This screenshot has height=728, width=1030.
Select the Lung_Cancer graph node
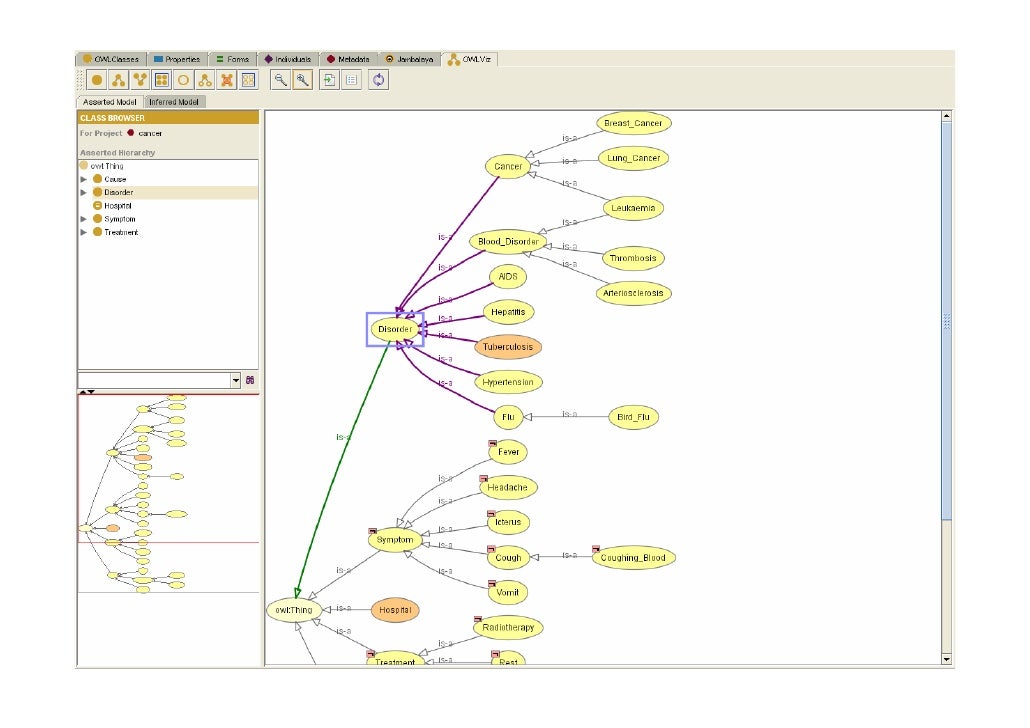[633, 158]
